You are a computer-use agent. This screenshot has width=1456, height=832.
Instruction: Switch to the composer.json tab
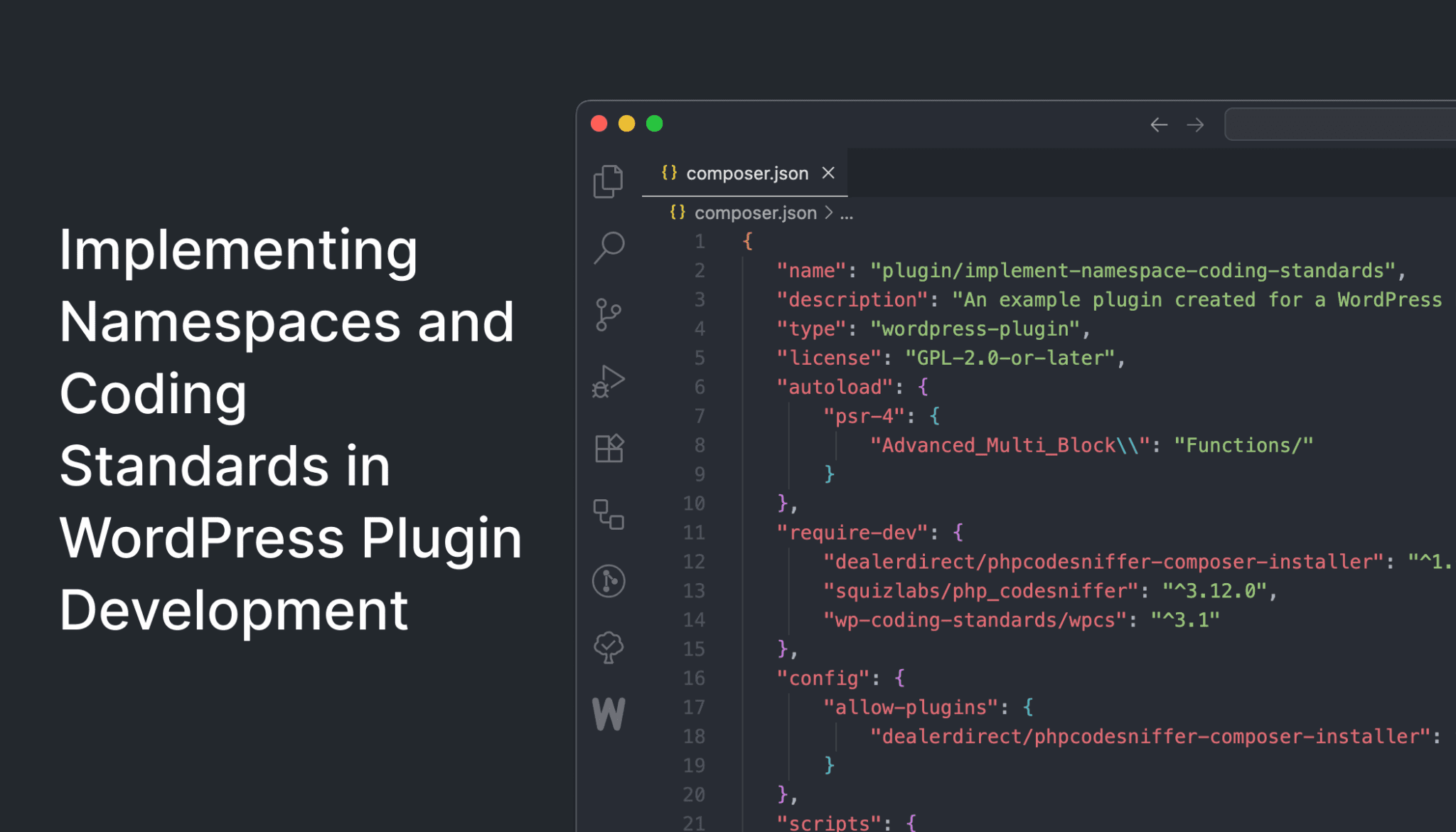pyautogui.click(x=746, y=173)
